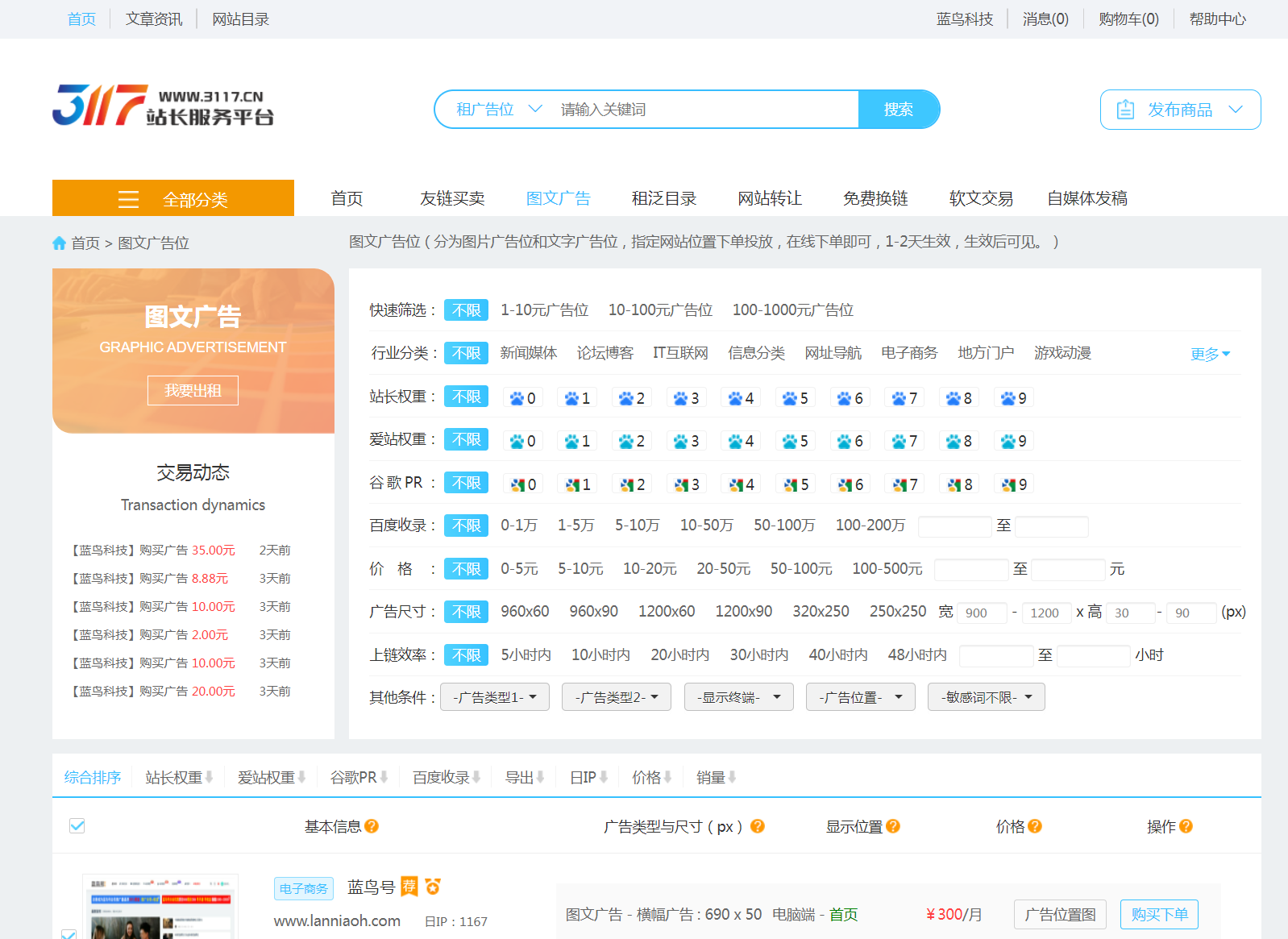Click the 3117 site logo
The width and height of the screenshot is (1288, 939).
(x=164, y=106)
